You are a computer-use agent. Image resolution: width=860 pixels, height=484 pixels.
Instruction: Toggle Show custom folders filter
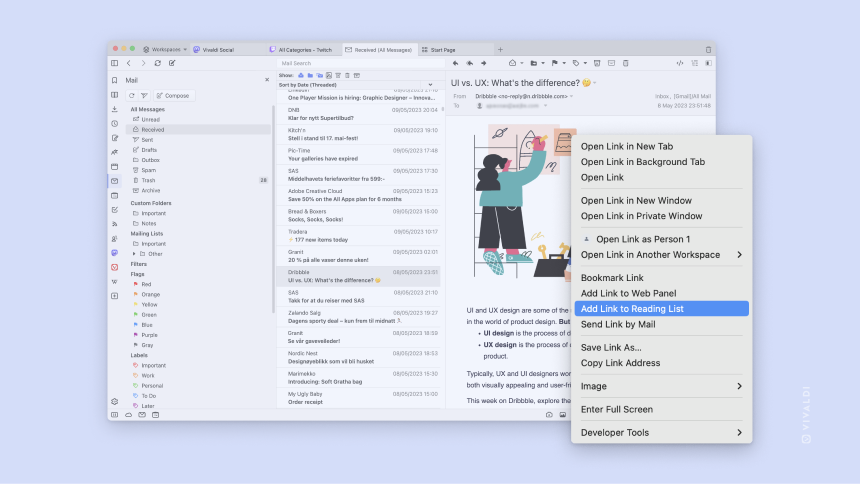(x=310, y=75)
